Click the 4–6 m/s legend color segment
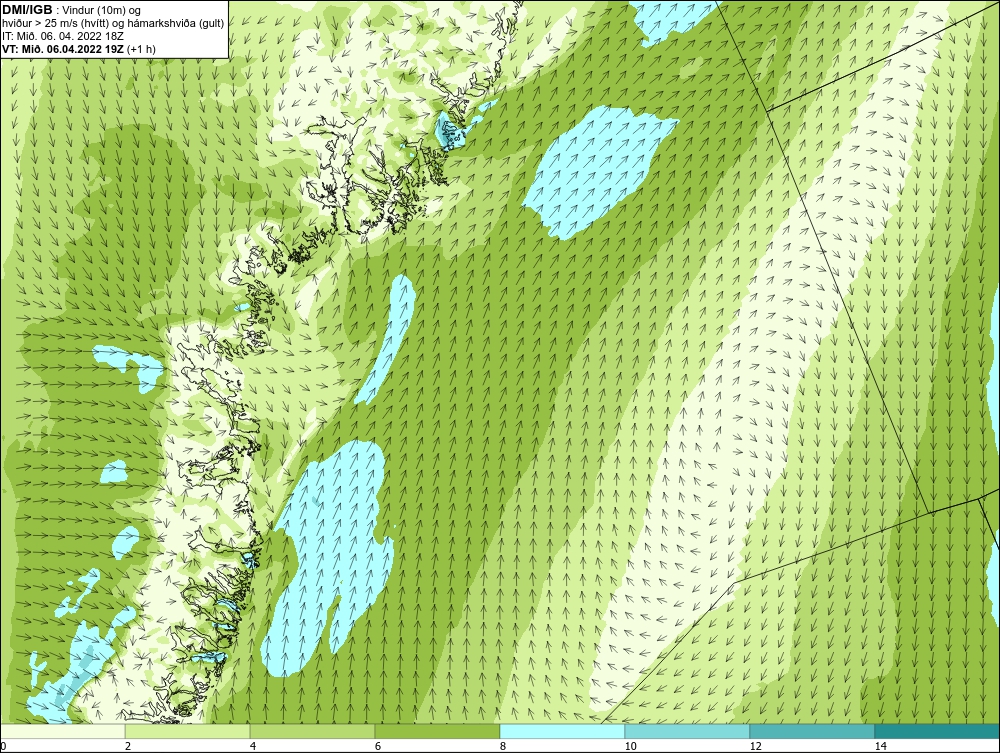Viewport: 1000px width, 753px height. tap(312, 731)
